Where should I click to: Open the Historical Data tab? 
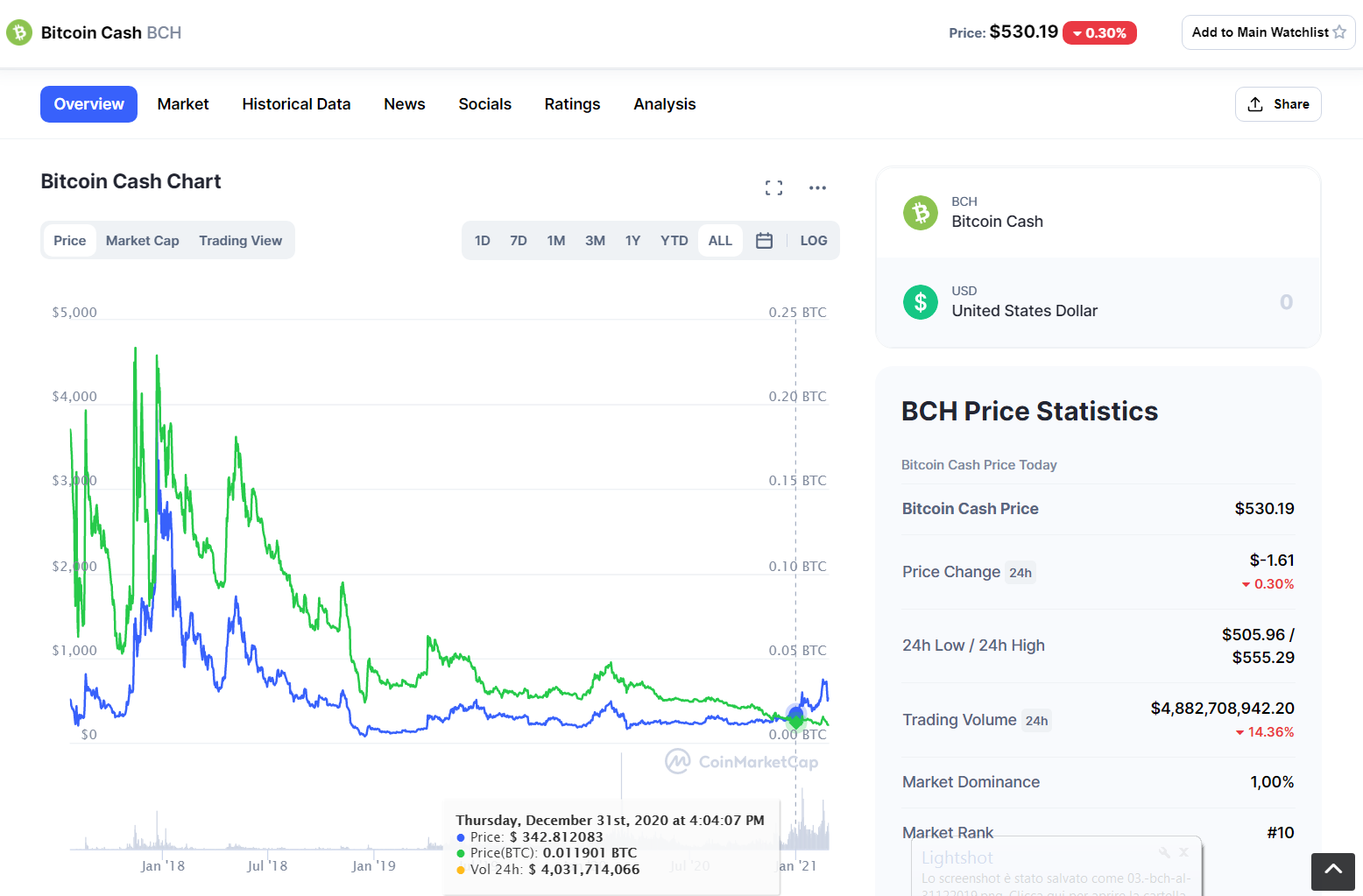(x=296, y=104)
